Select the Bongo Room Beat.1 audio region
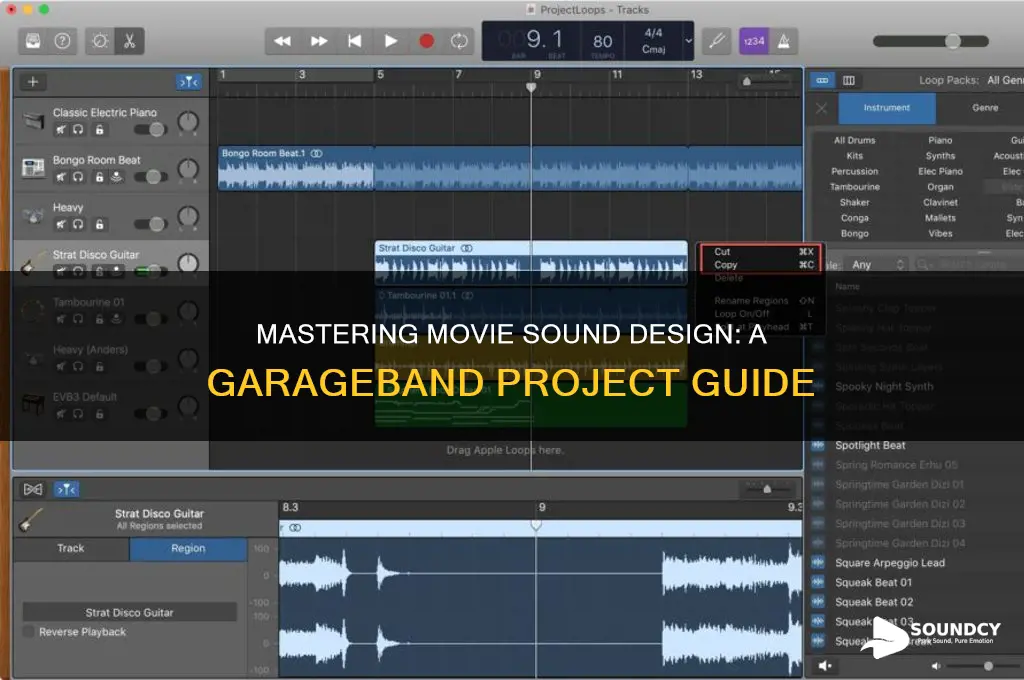Image resolution: width=1024 pixels, height=680 pixels. click(510, 169)
